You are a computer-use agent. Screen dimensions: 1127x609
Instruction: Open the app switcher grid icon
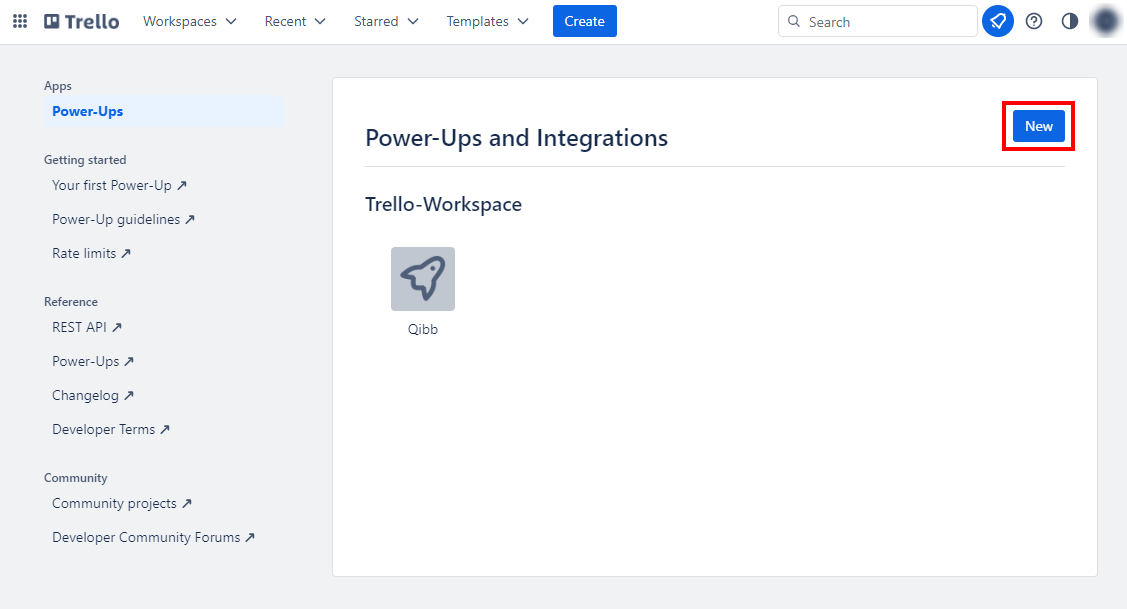[20, 21]
